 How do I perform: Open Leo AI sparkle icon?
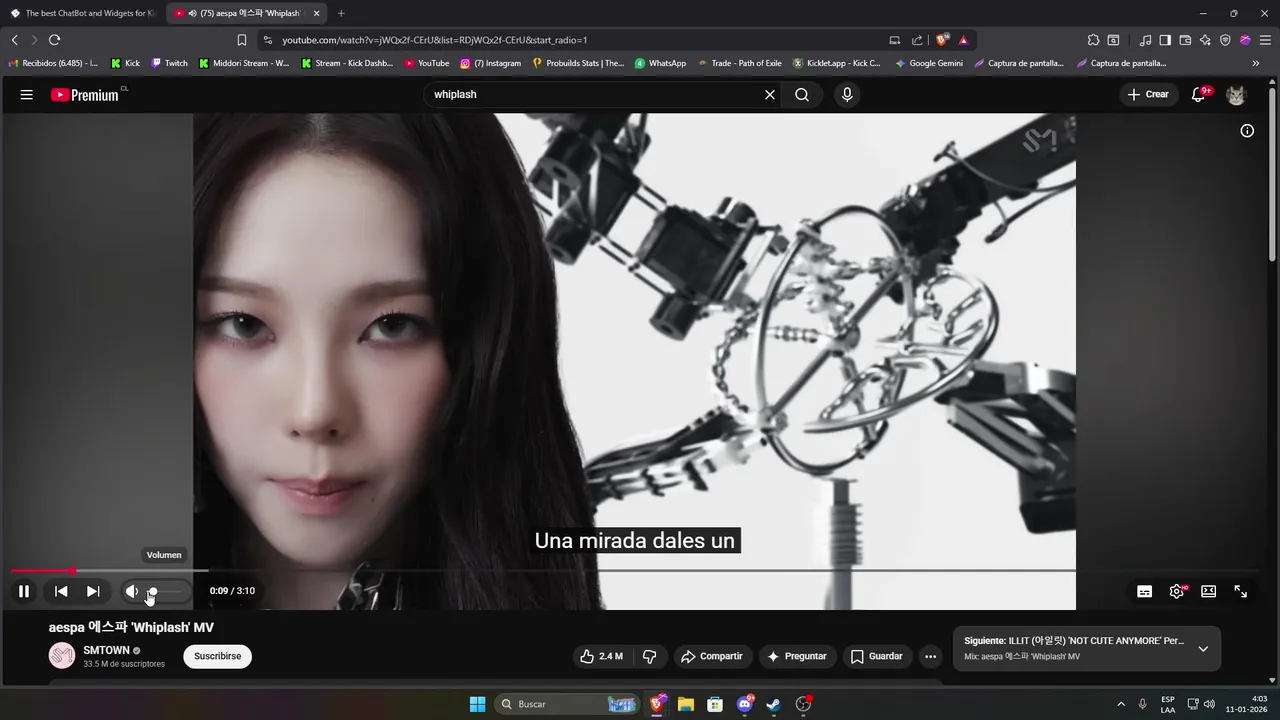(1205, 40)
